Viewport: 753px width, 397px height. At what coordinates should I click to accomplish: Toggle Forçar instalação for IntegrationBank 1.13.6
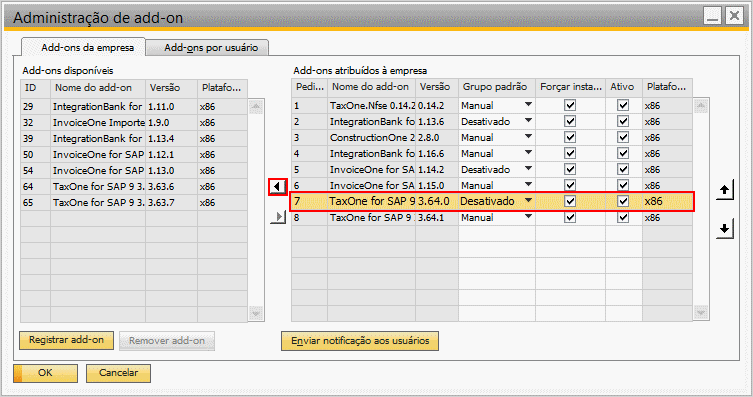[570, 121]
